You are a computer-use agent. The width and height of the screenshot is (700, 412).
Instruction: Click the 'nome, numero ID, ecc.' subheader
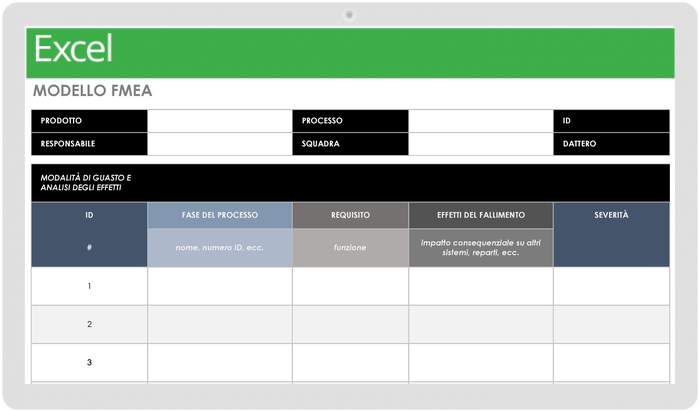220,248
